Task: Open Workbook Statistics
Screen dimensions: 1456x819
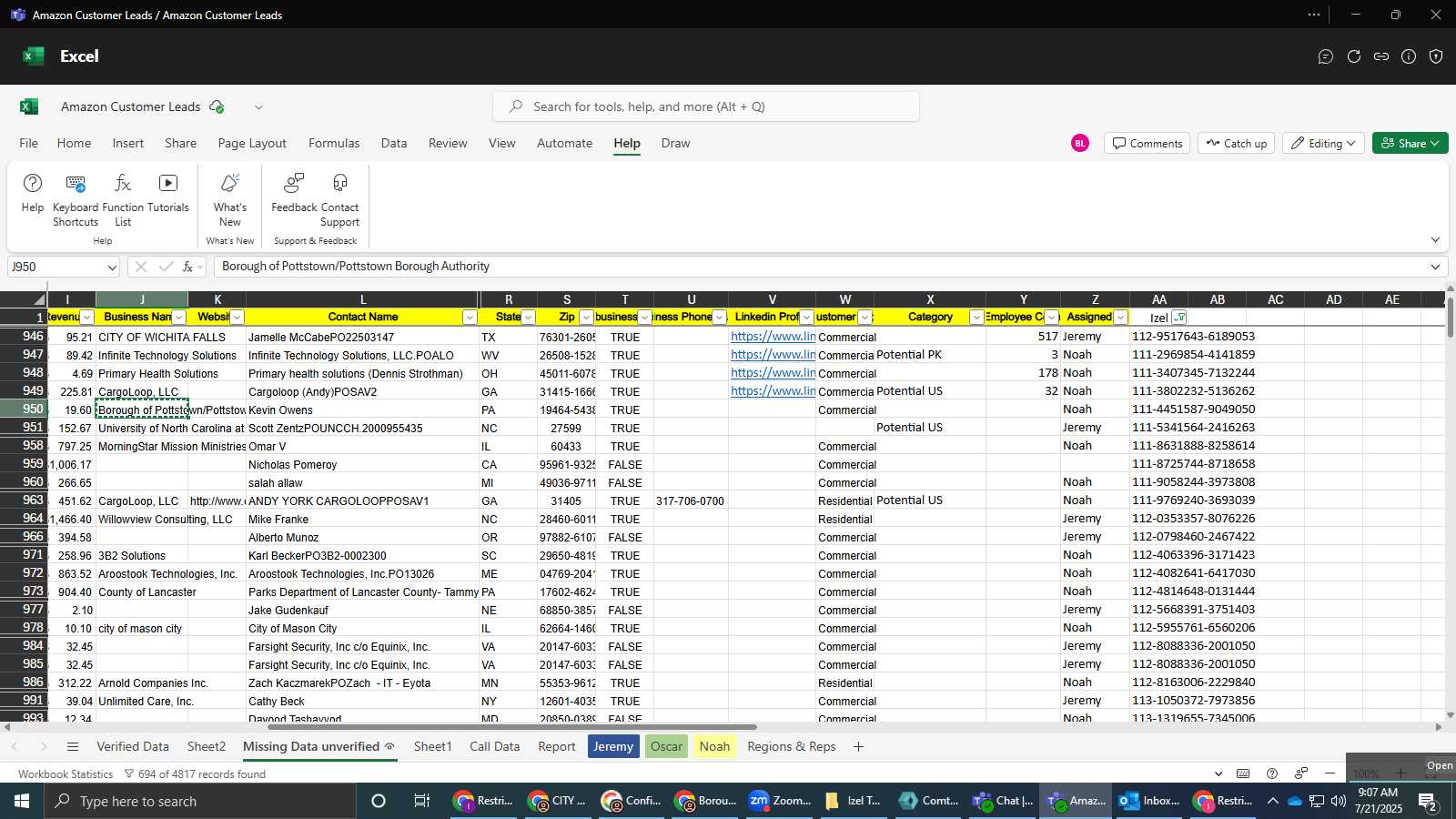Action: click(x=66, y=774)
